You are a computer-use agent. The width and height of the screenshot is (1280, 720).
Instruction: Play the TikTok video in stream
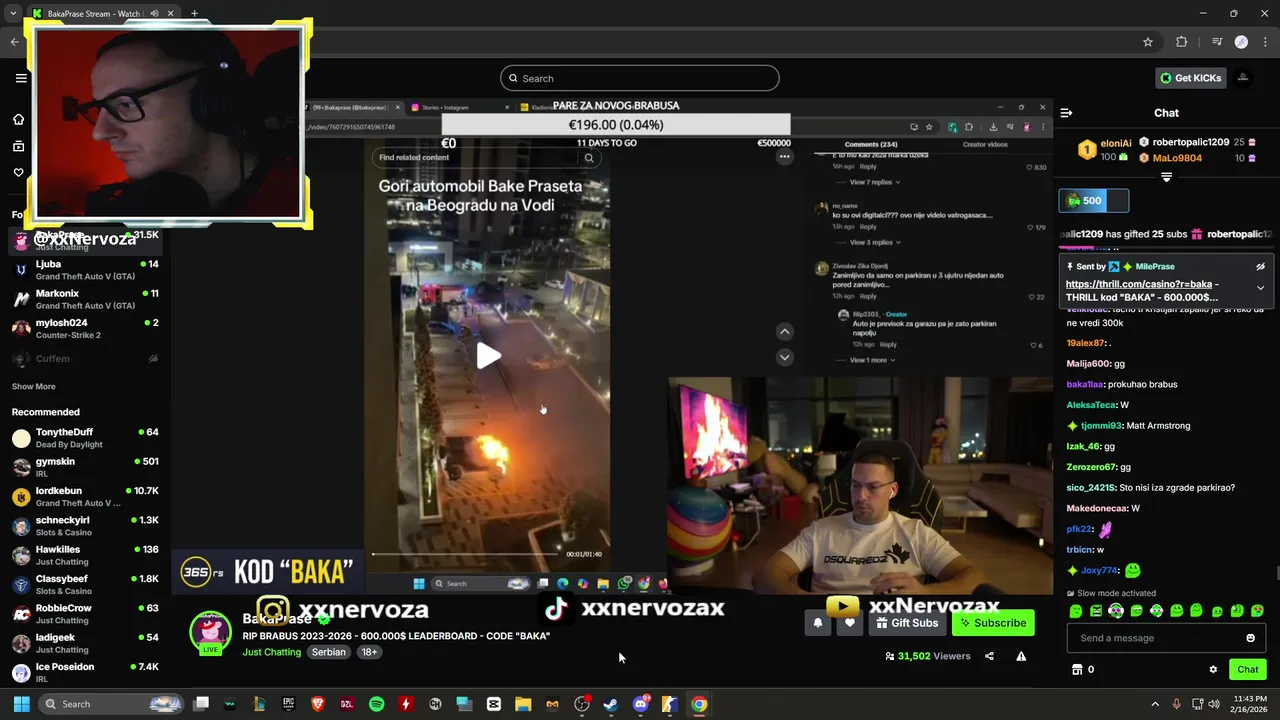[488, 355]
